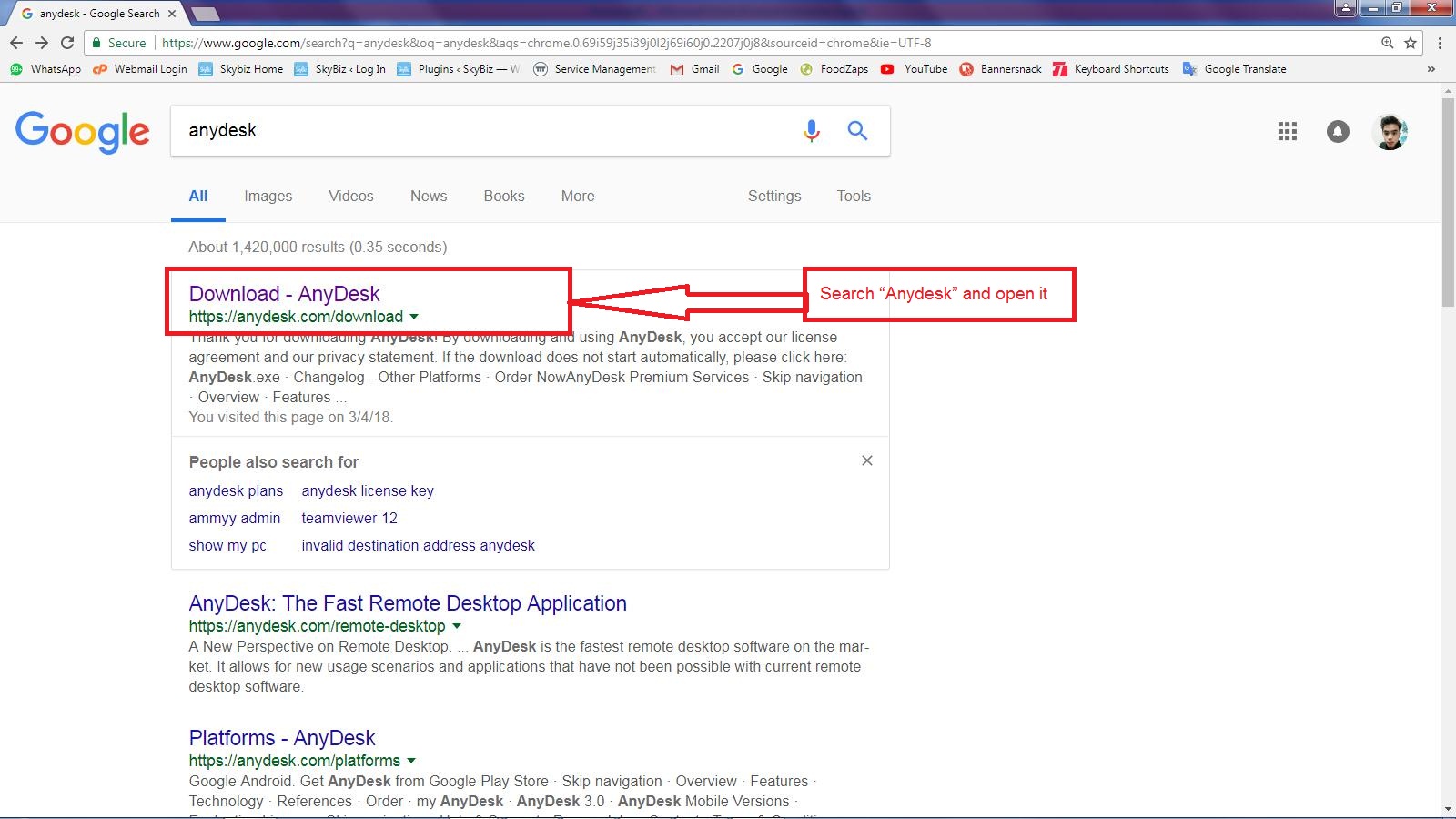Open the Chrome three-dot menu
Viewport: 1456px width, 819px height.
tap(1440, 43)
